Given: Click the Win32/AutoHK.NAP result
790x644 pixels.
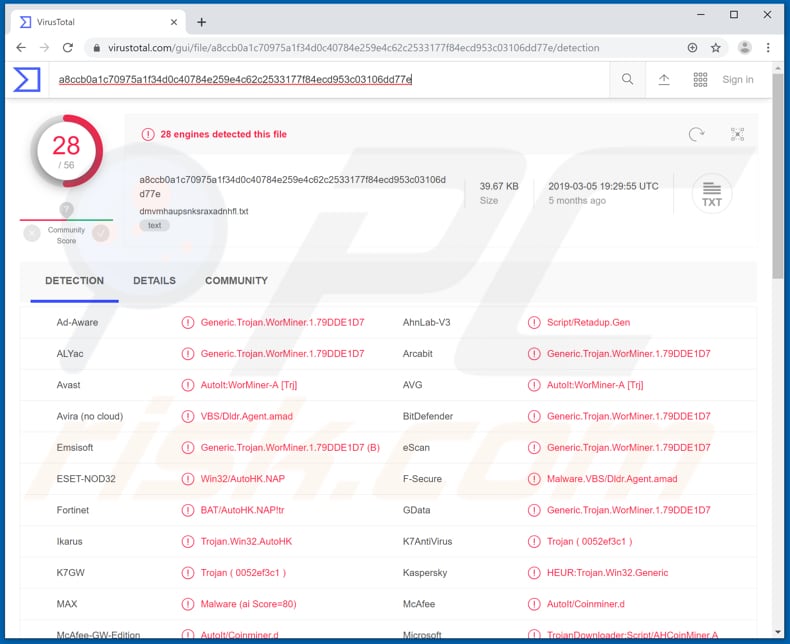Looking at the screenshot, I should point(242,479).
